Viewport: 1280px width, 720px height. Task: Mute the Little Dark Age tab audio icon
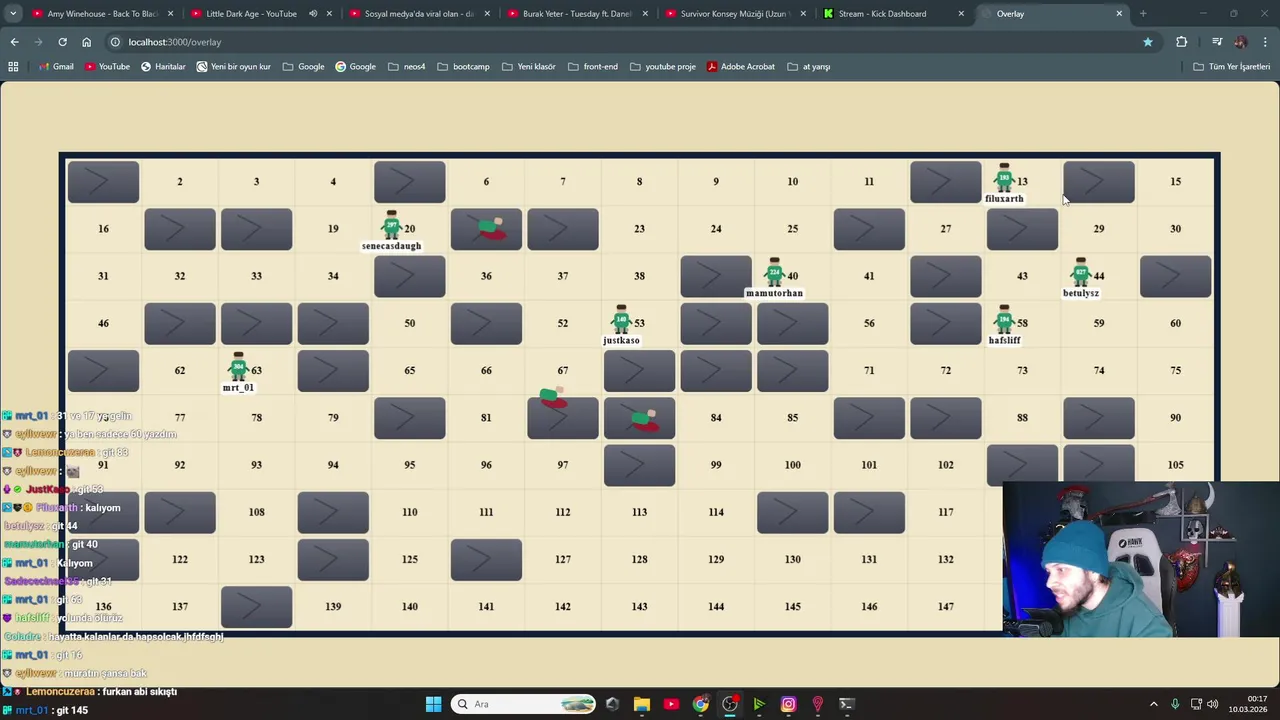click(x=313, y=14)
